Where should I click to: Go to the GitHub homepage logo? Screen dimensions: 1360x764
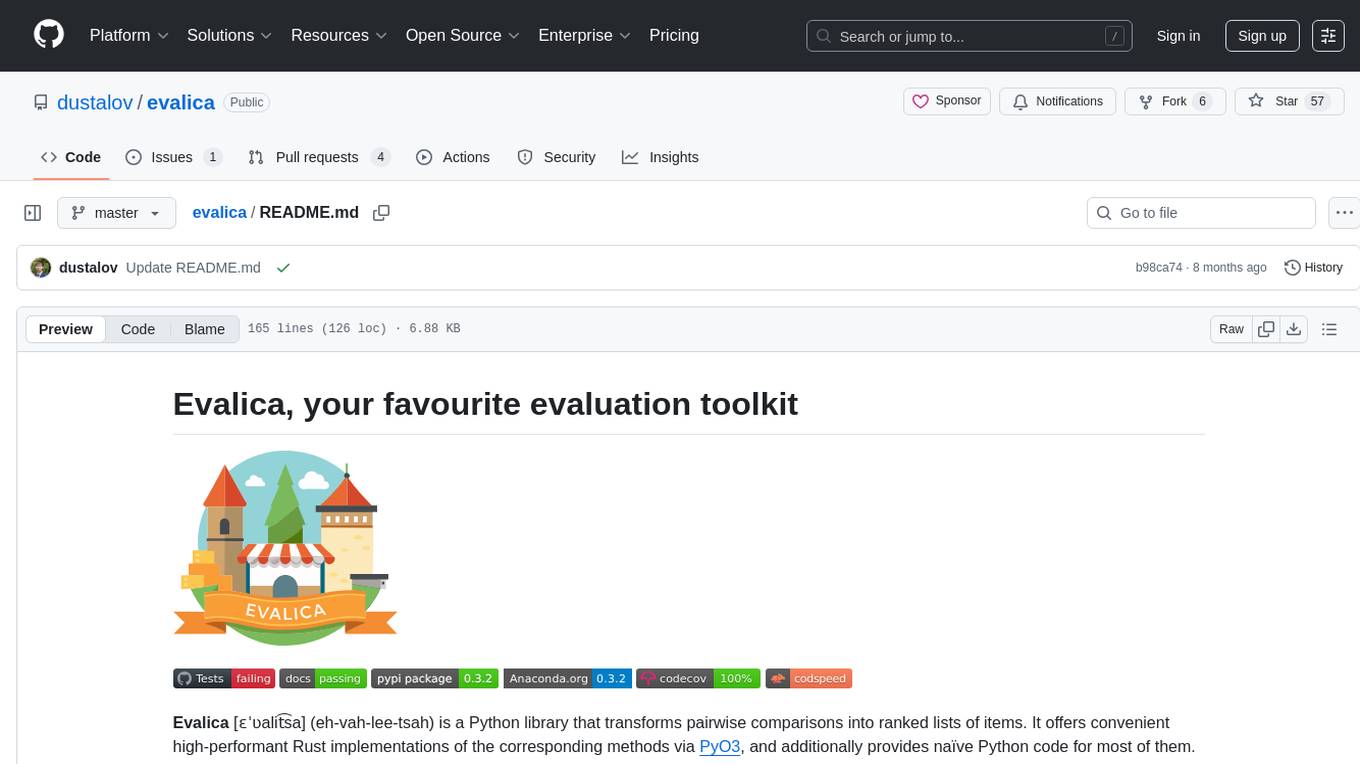(x=49, y=35)
